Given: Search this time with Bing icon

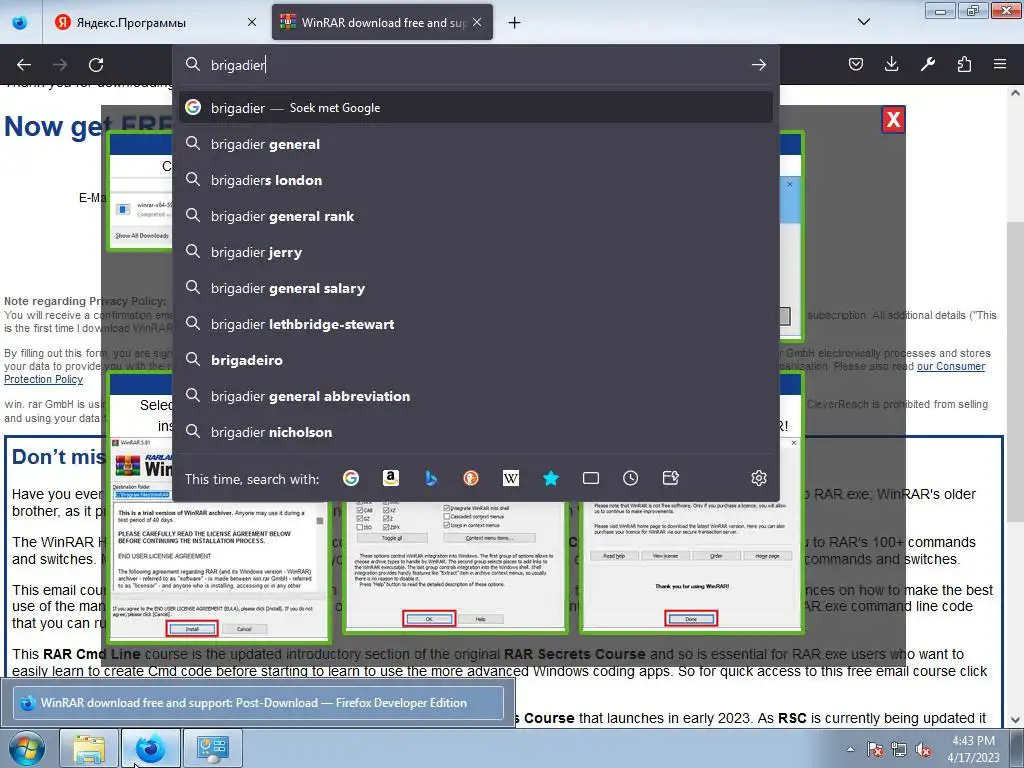Looking at the screenshot, I should coord(431,478).
